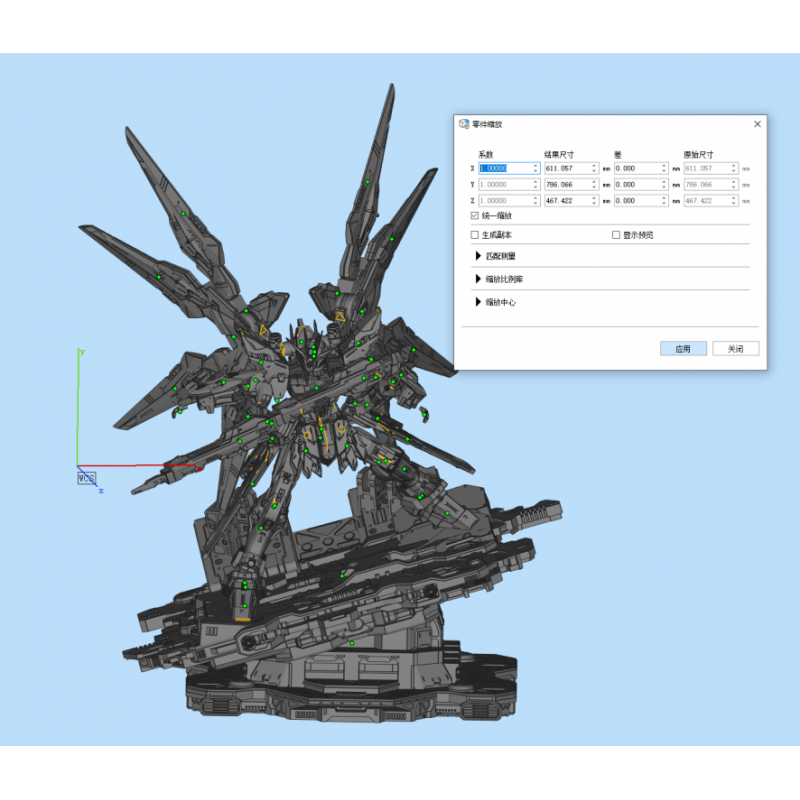This screenshot has height=800, width=800.
Task: Click the 应用 apply button
Action: click(x=683, y=348)
